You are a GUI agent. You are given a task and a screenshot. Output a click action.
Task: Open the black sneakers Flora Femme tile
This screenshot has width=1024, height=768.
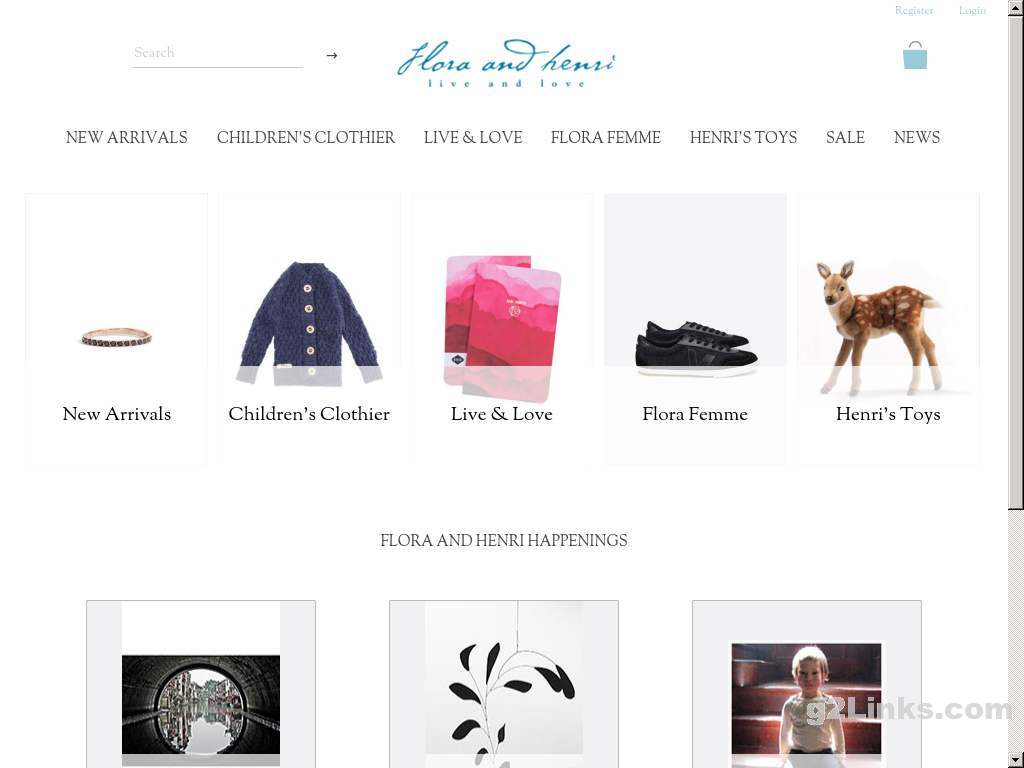(695, 328)
